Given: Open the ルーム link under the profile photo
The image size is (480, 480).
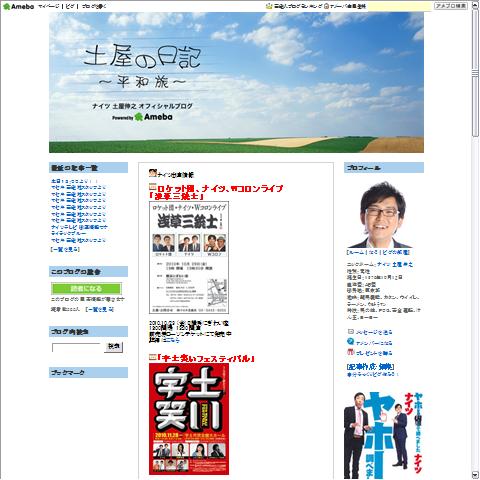Looking at the screenshot, I should tap(356, 252).
